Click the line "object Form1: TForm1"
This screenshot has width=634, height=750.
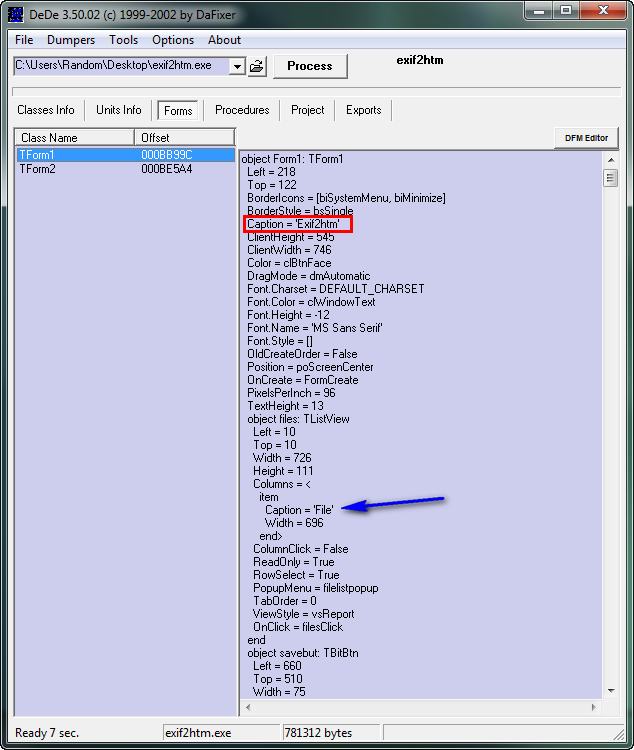(x=292, y=159)
